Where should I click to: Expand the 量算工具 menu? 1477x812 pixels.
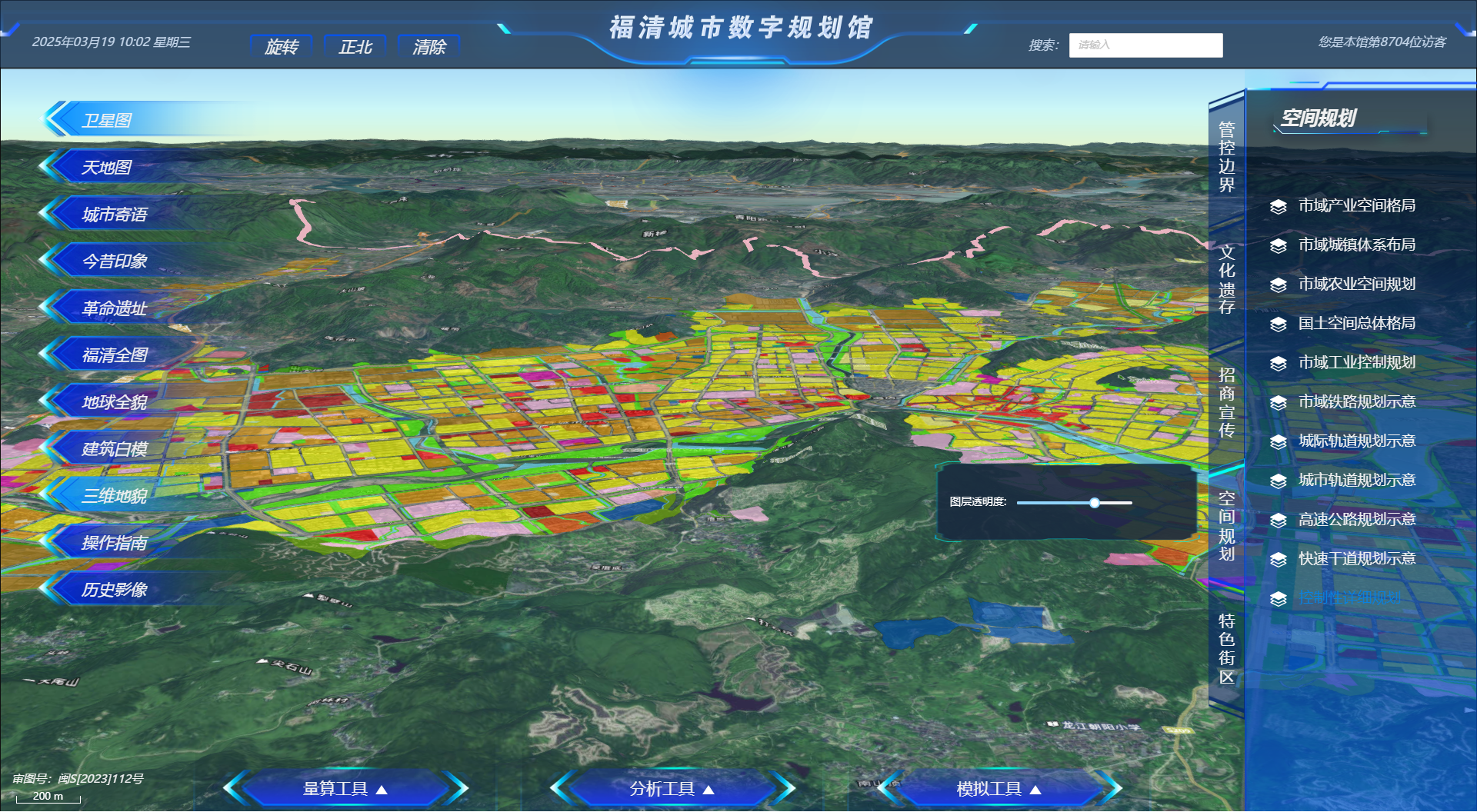tap(345, 789)
